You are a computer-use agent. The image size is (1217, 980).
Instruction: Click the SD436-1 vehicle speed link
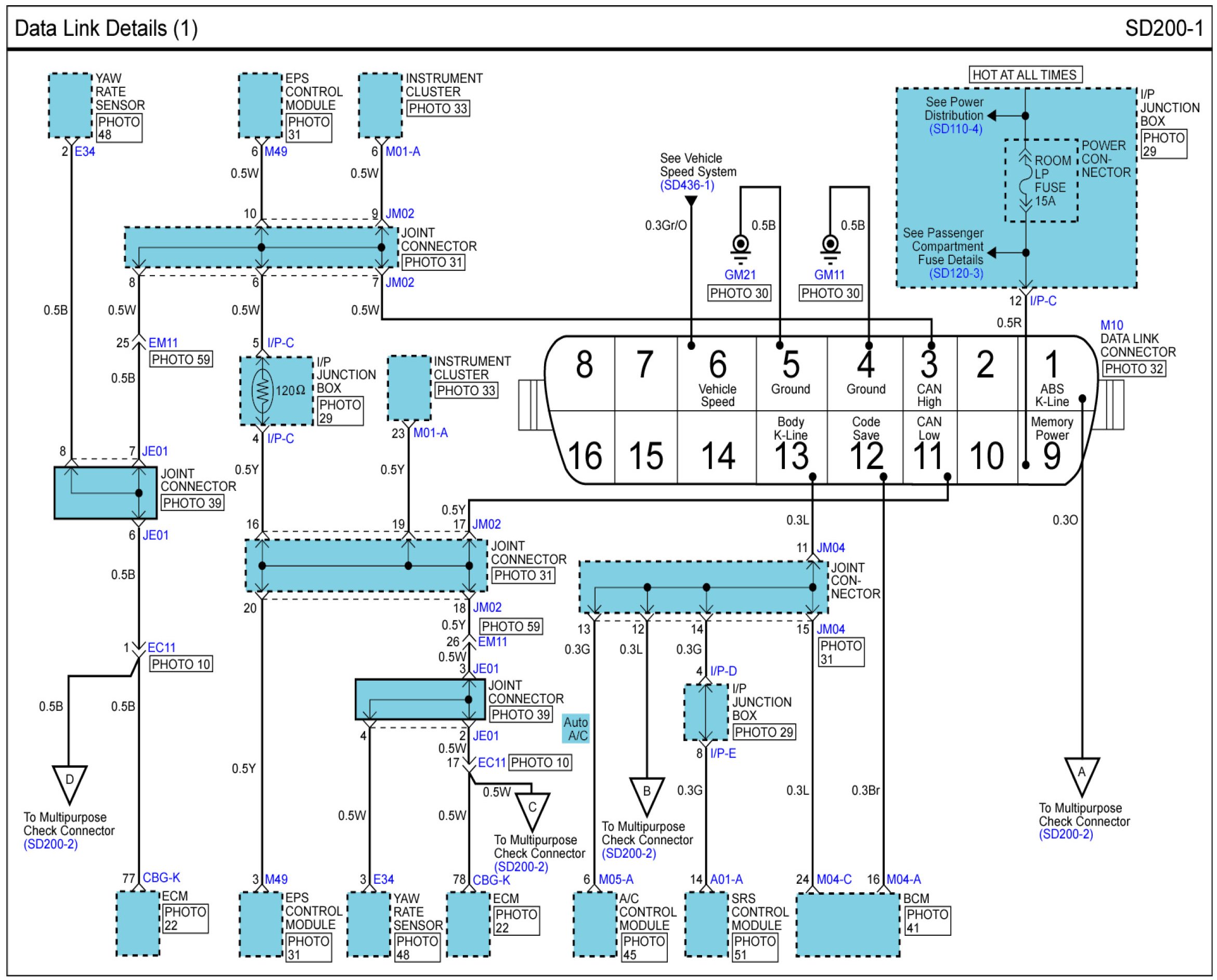tap(687, 185)
